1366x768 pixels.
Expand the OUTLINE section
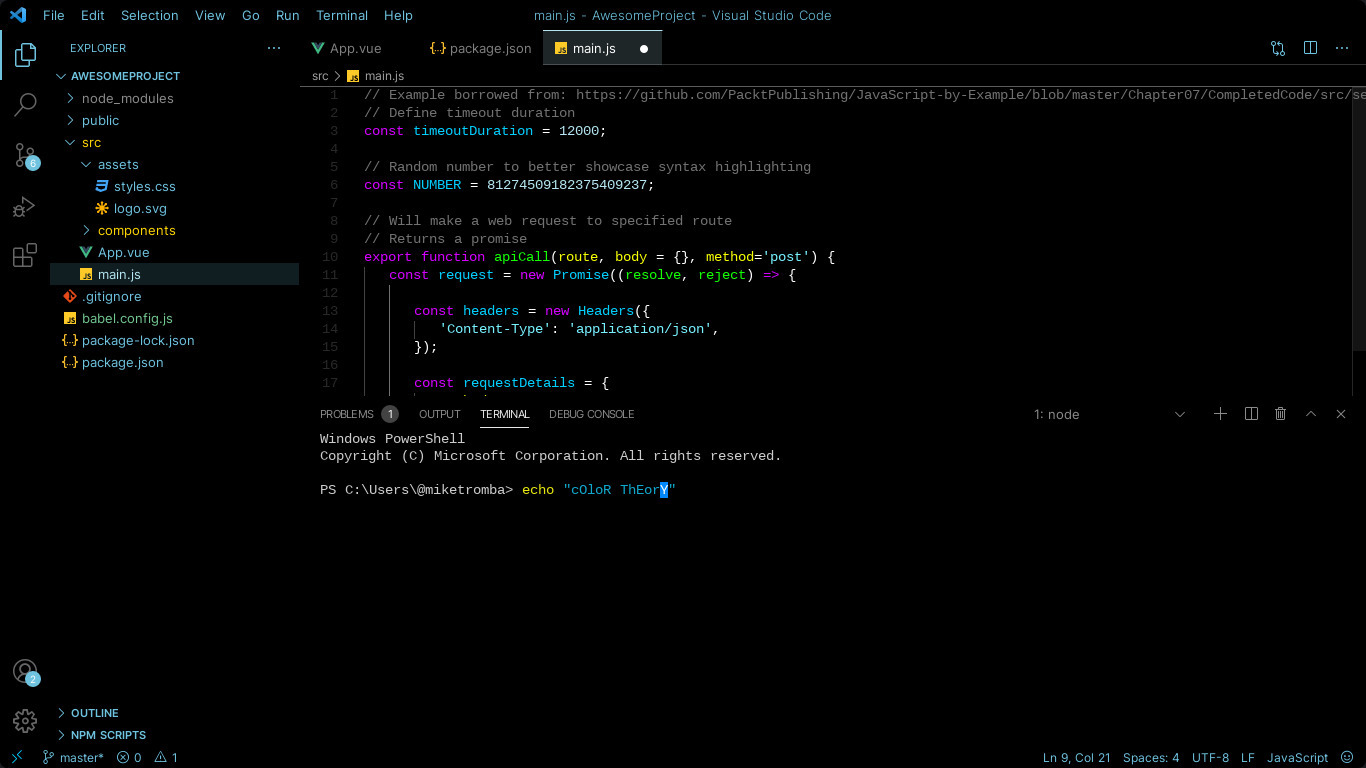pyautogui.click(x=94, y=713)
